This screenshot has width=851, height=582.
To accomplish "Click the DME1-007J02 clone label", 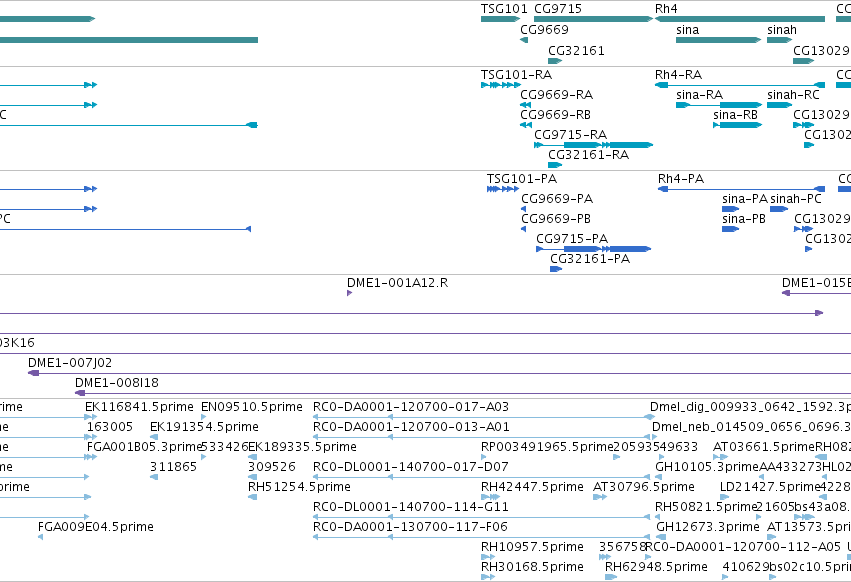I will pos(70,363).
